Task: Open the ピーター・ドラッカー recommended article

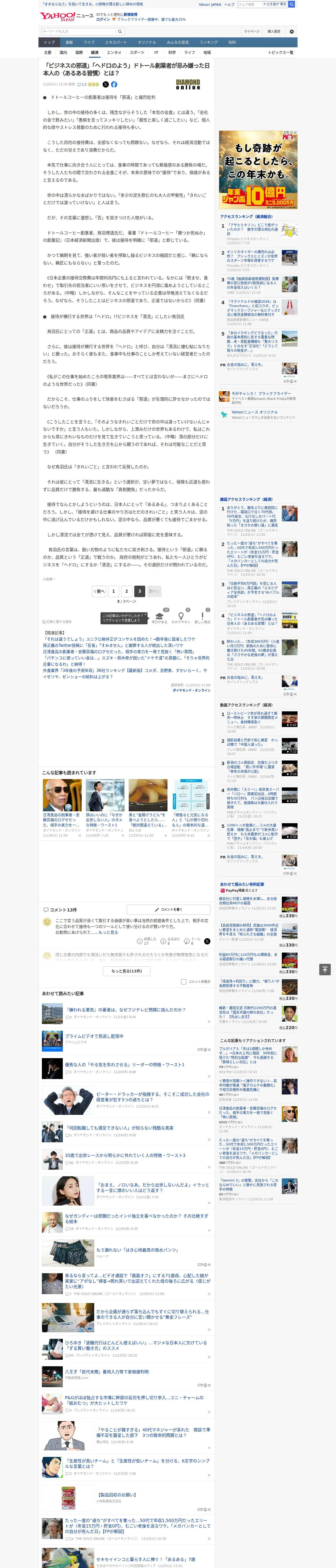Action: pyautogui.click(x=153, y=1096)
